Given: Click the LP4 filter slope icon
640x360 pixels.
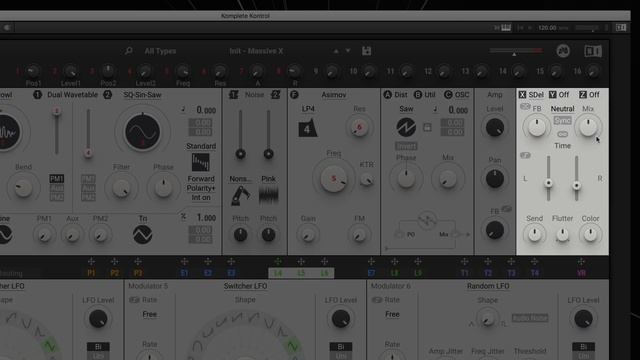Looking at the screenshot, I should [x=308, y=128].
